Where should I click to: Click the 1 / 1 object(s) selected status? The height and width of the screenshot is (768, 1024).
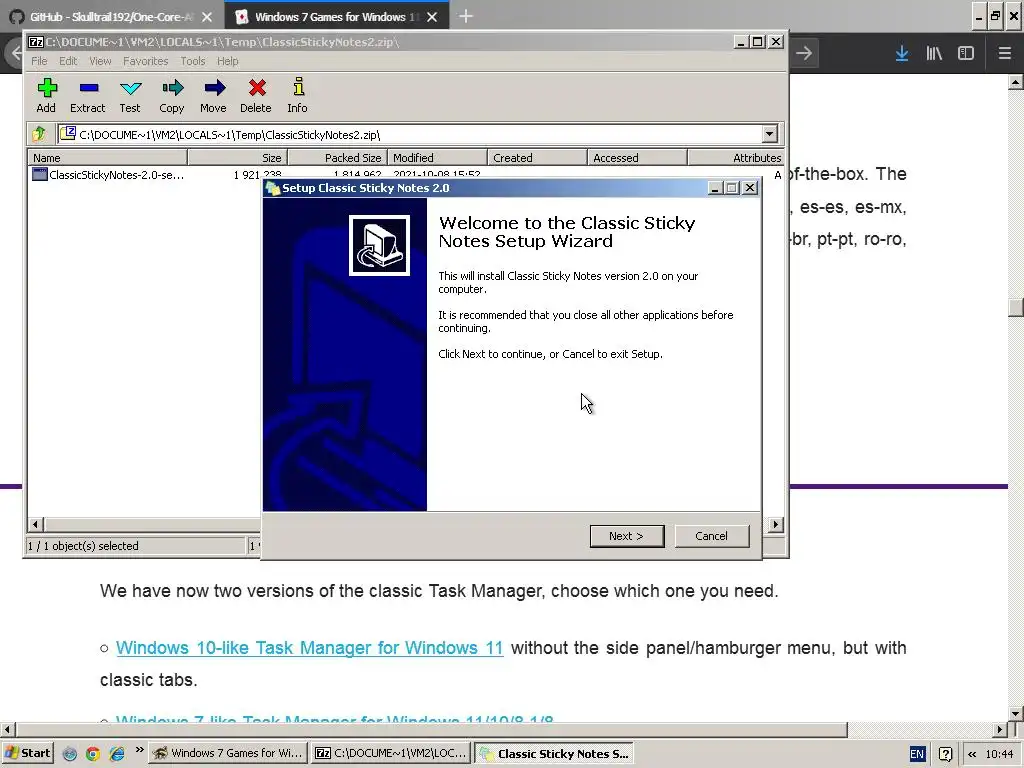click(135, 546)
